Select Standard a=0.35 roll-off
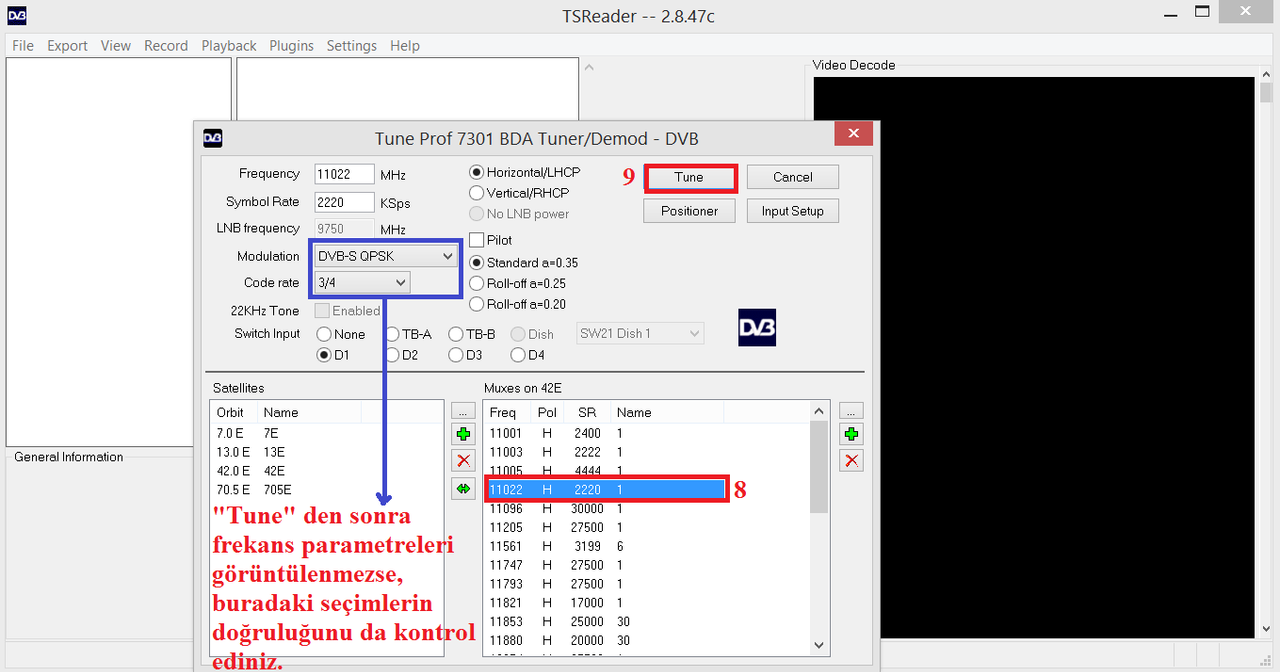 524,263
